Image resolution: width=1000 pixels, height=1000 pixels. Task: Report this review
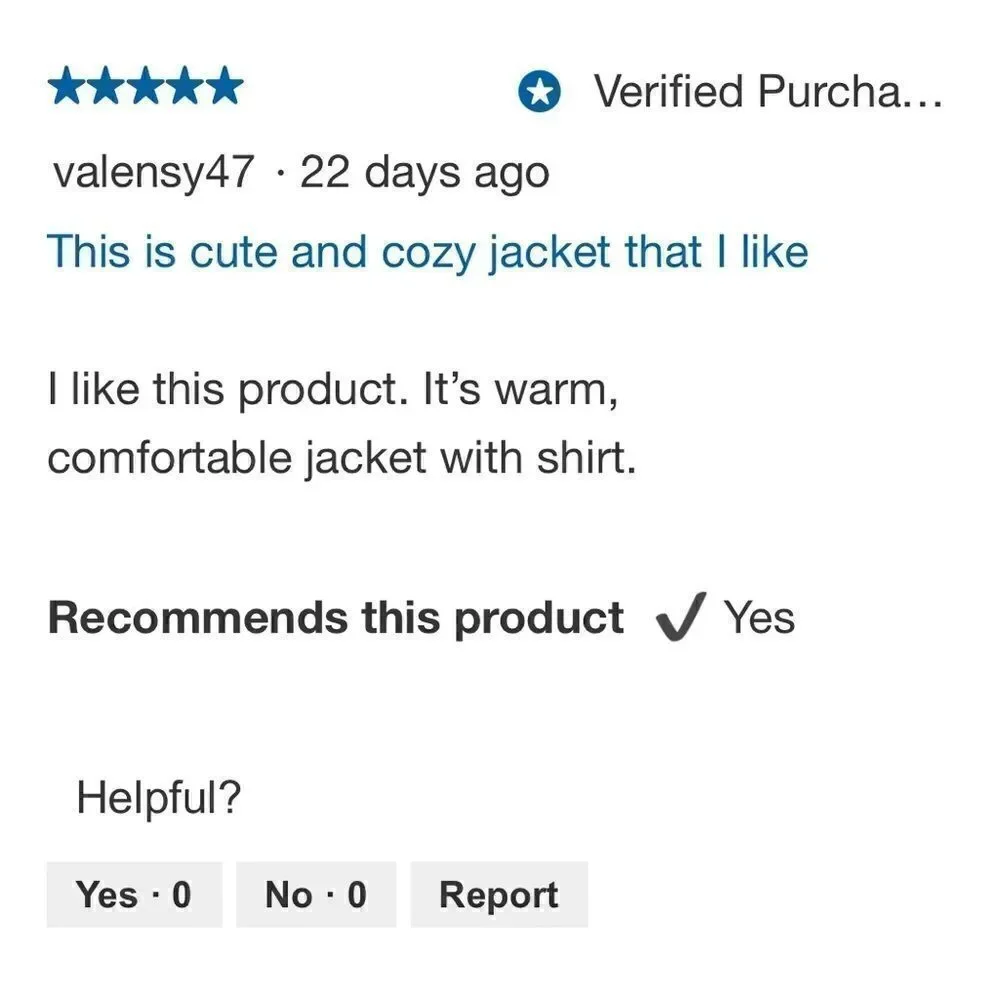click(x=498, y=894)
